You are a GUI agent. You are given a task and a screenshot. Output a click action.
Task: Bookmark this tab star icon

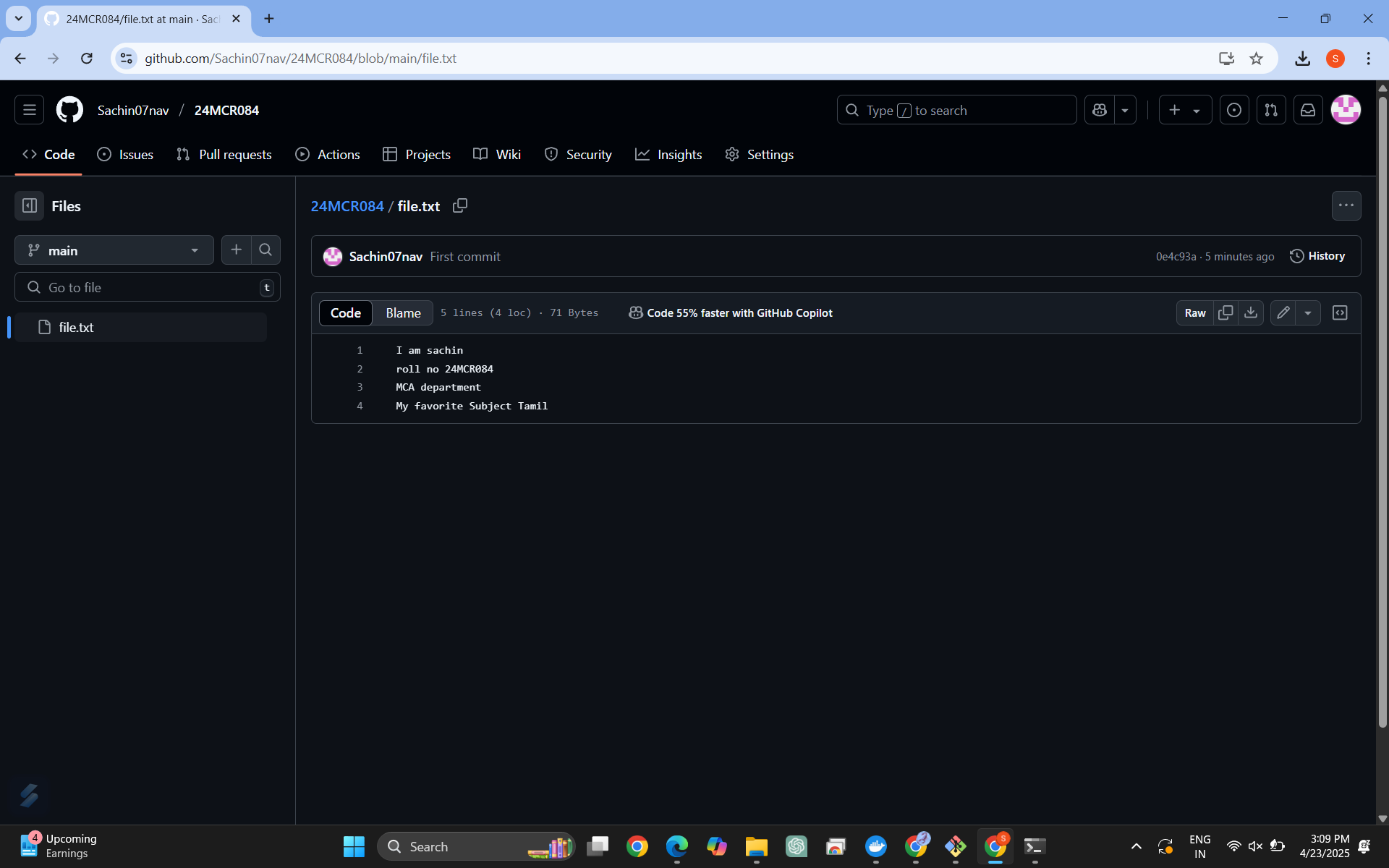click(1256, 58)
